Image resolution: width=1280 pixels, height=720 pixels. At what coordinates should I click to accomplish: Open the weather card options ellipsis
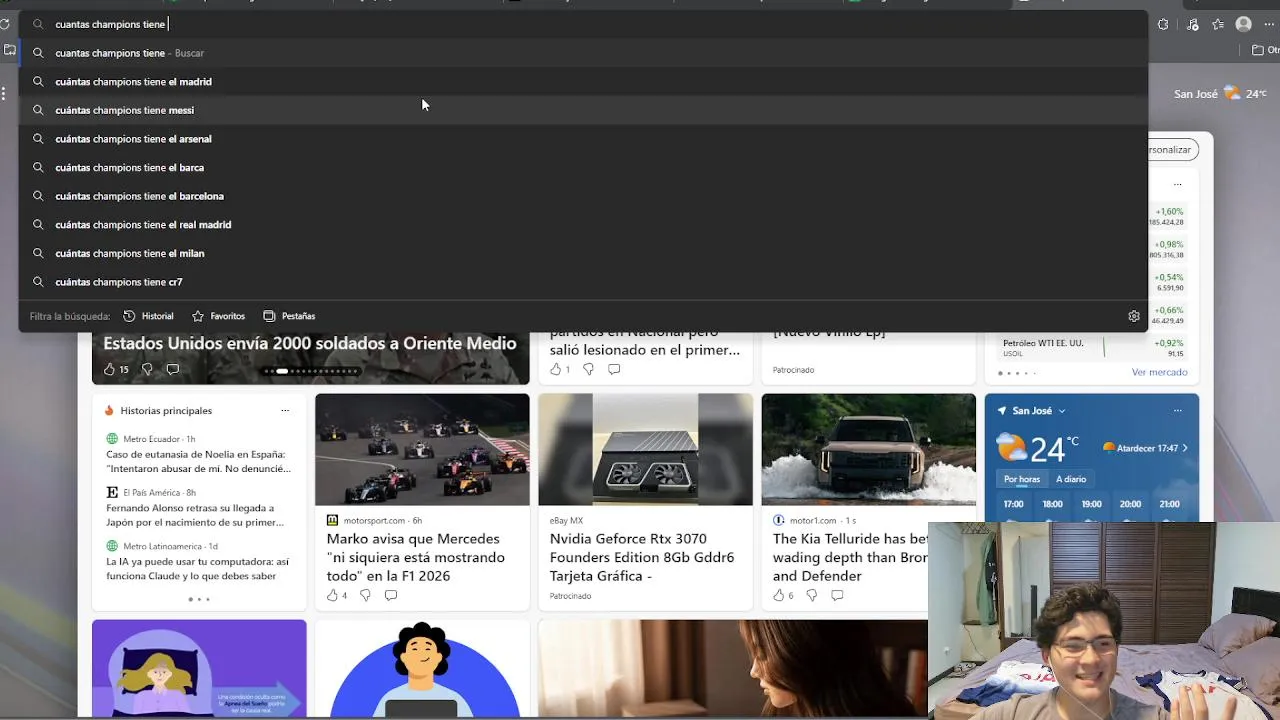click(x=1177, y=410)
